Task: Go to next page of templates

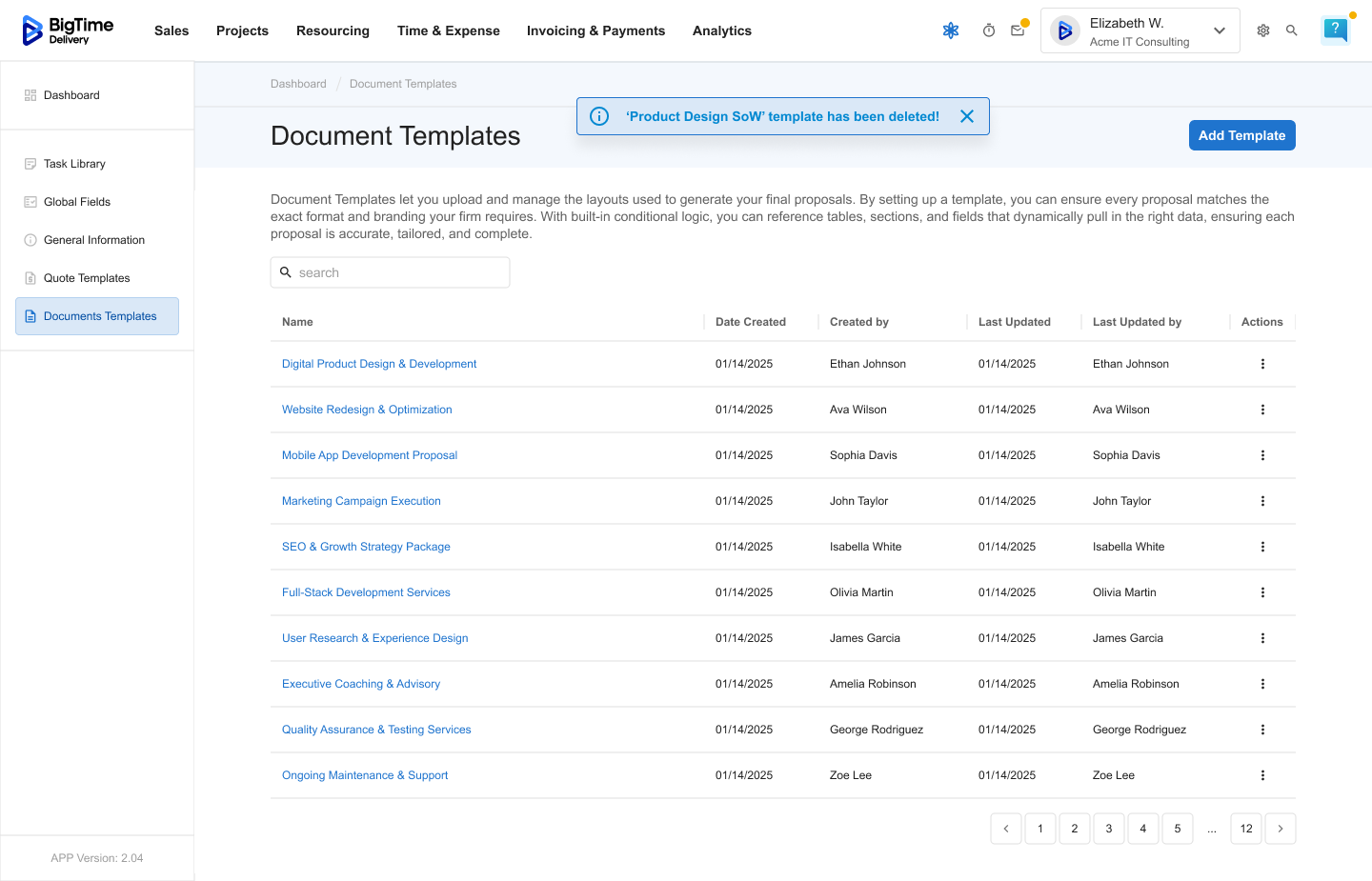Action: click(1281, 829)
